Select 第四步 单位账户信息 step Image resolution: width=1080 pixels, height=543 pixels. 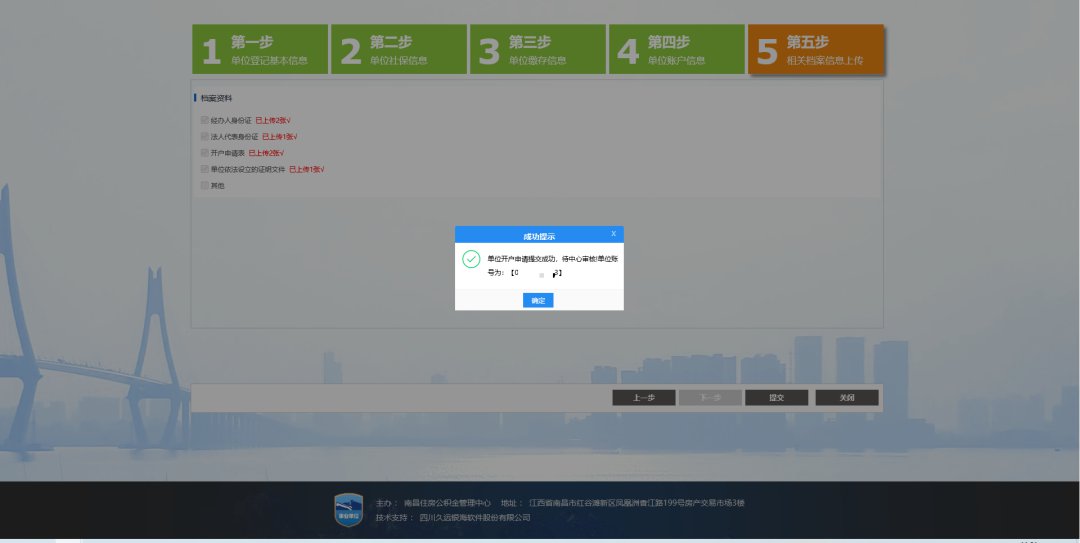pos(677,50)
